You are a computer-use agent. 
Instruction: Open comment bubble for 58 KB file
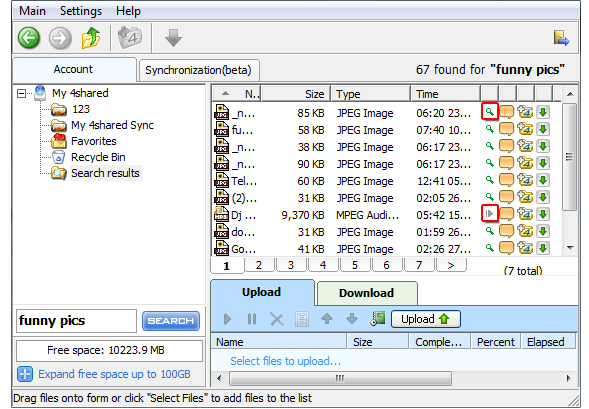point(506,129)
